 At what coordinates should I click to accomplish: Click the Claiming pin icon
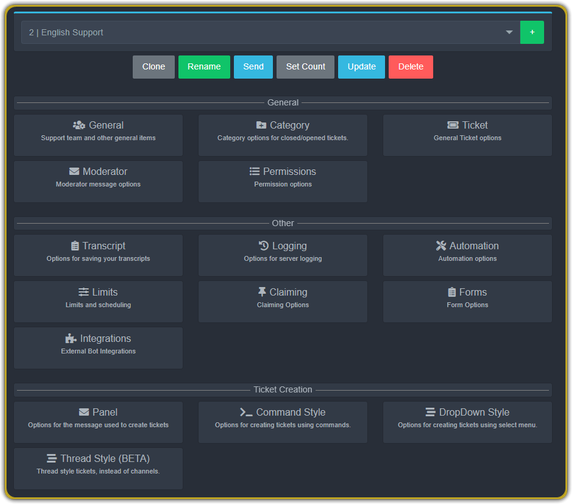pos(262,292)
